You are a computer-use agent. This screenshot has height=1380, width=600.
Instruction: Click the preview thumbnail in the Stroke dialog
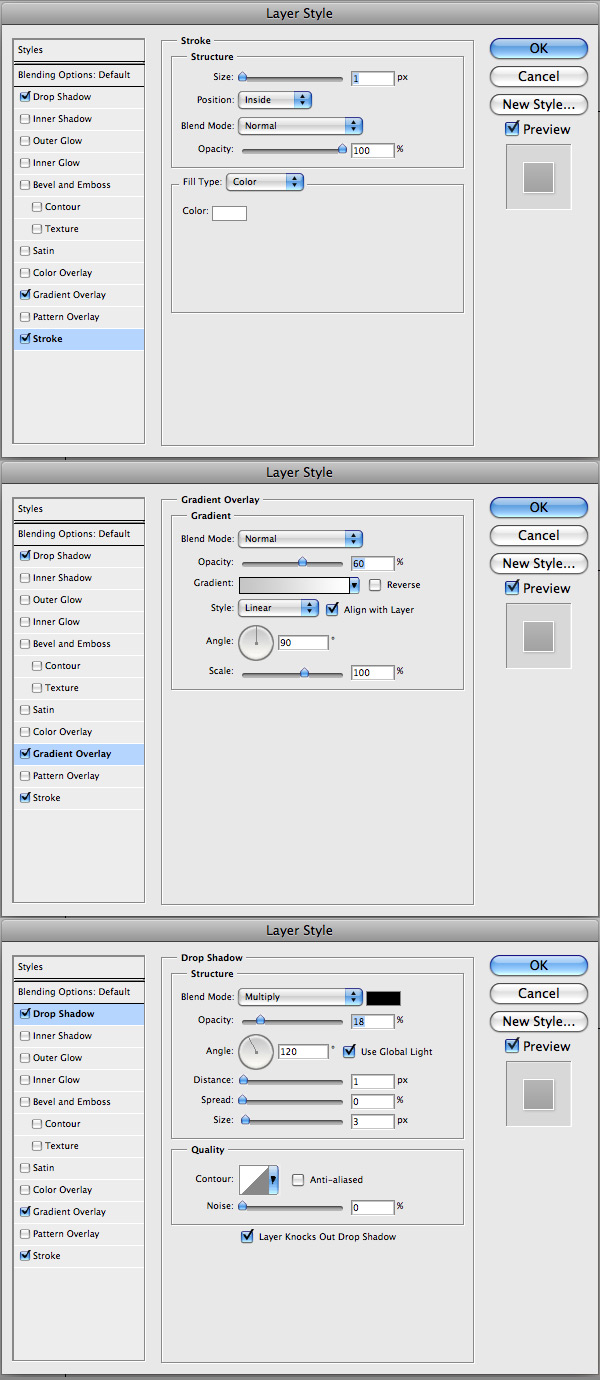pyautogui.click(x=538, y=177)
